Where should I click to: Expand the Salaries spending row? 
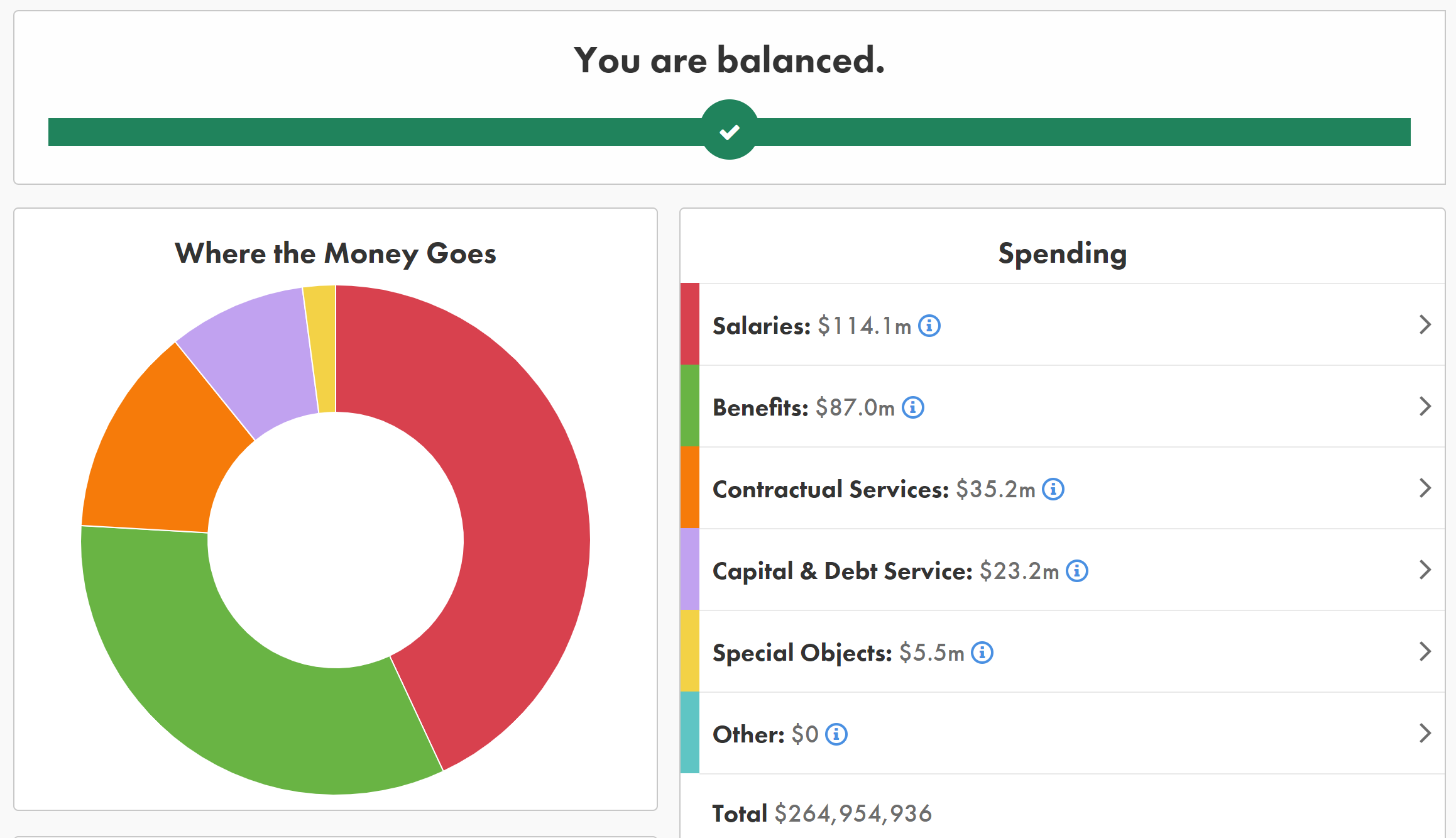tap(1425, 325)
